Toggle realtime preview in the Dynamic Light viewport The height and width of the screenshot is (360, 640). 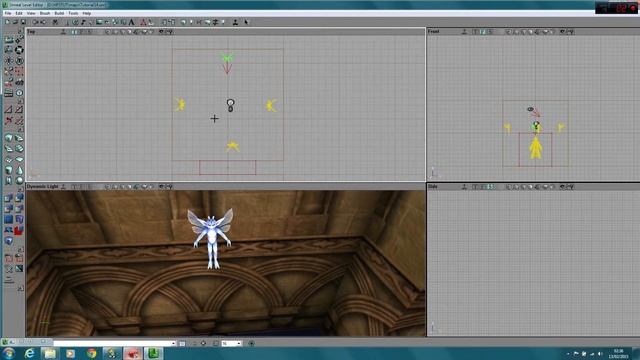pos(63,187)
